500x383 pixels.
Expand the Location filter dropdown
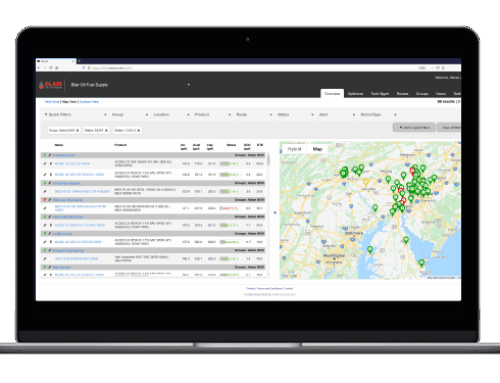point(171,115)
